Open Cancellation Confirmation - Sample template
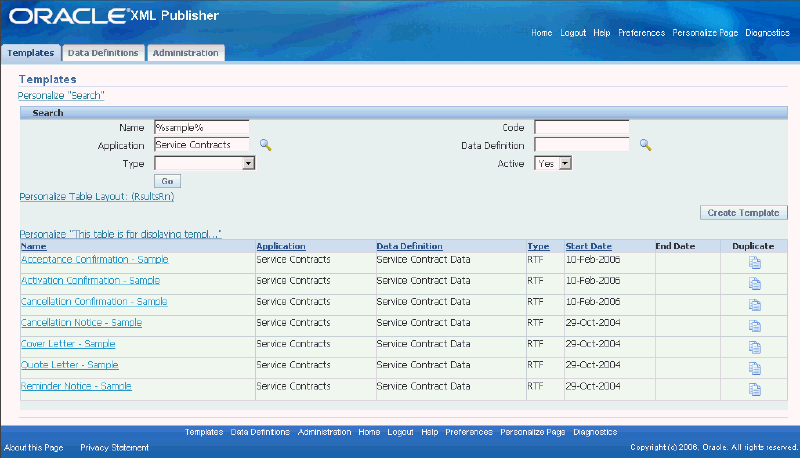Viewport: 800px width, 458px height. [x=94, y=301]
